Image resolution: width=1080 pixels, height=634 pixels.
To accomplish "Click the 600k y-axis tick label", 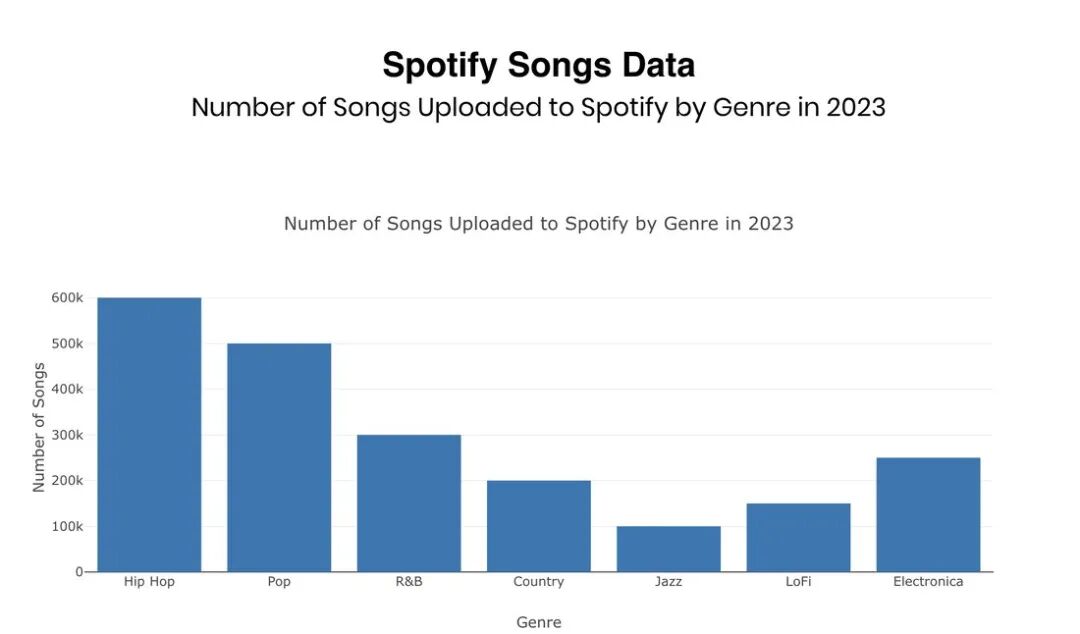I will tap(67, 298).
